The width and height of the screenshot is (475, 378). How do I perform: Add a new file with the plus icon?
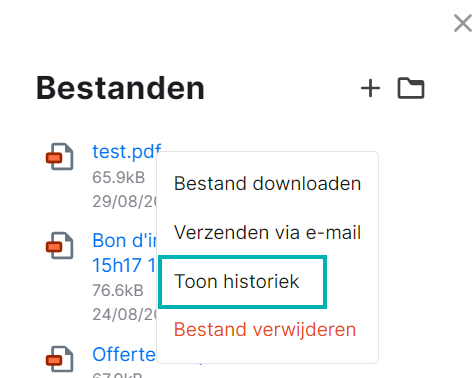pos(370,88)
